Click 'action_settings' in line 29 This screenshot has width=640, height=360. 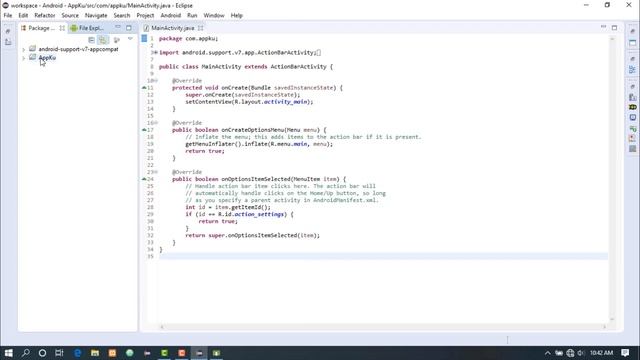click(x=259, y=214)
